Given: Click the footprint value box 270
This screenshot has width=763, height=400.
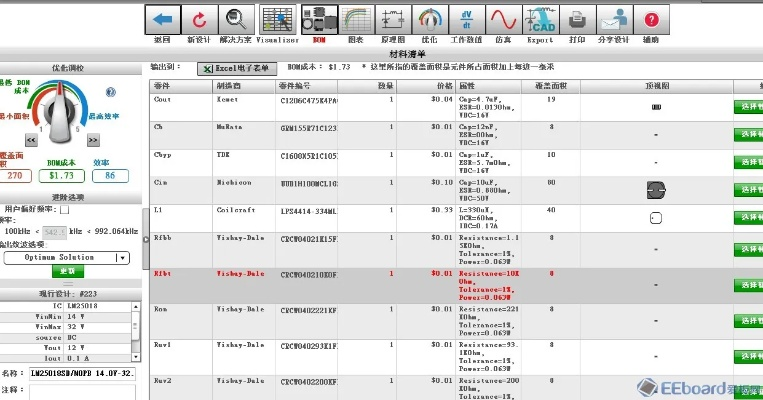Looking at the screenshot, I should [15, 176].
